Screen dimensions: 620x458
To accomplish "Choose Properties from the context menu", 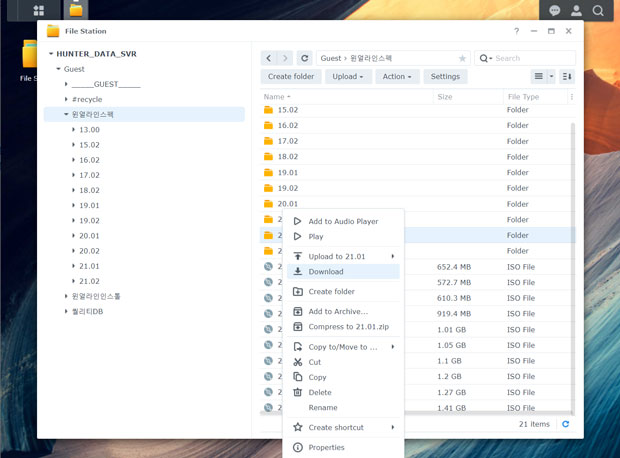I will [x=343, y=447].
